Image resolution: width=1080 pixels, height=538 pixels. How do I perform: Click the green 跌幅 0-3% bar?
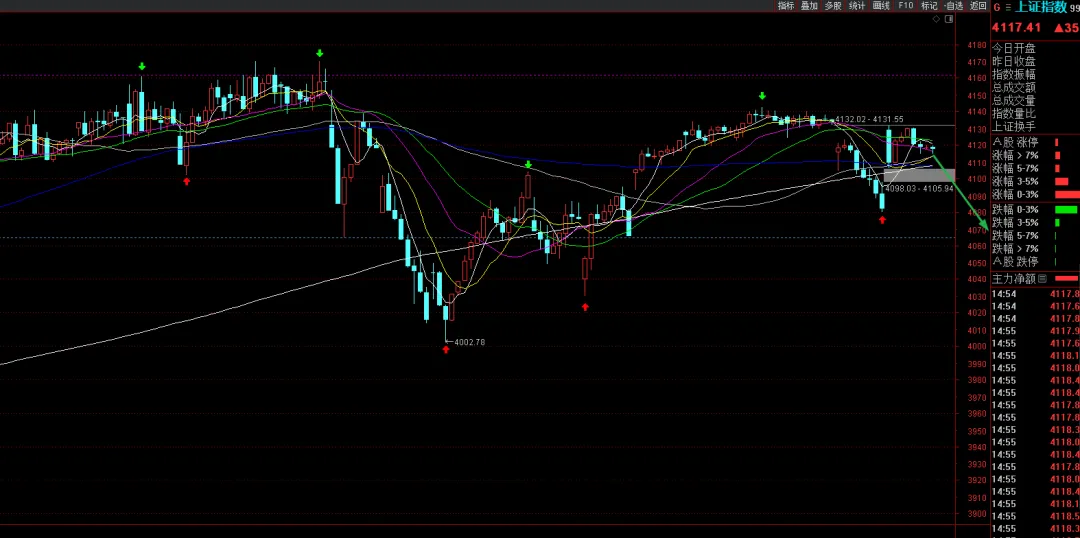coord(1066,209)
